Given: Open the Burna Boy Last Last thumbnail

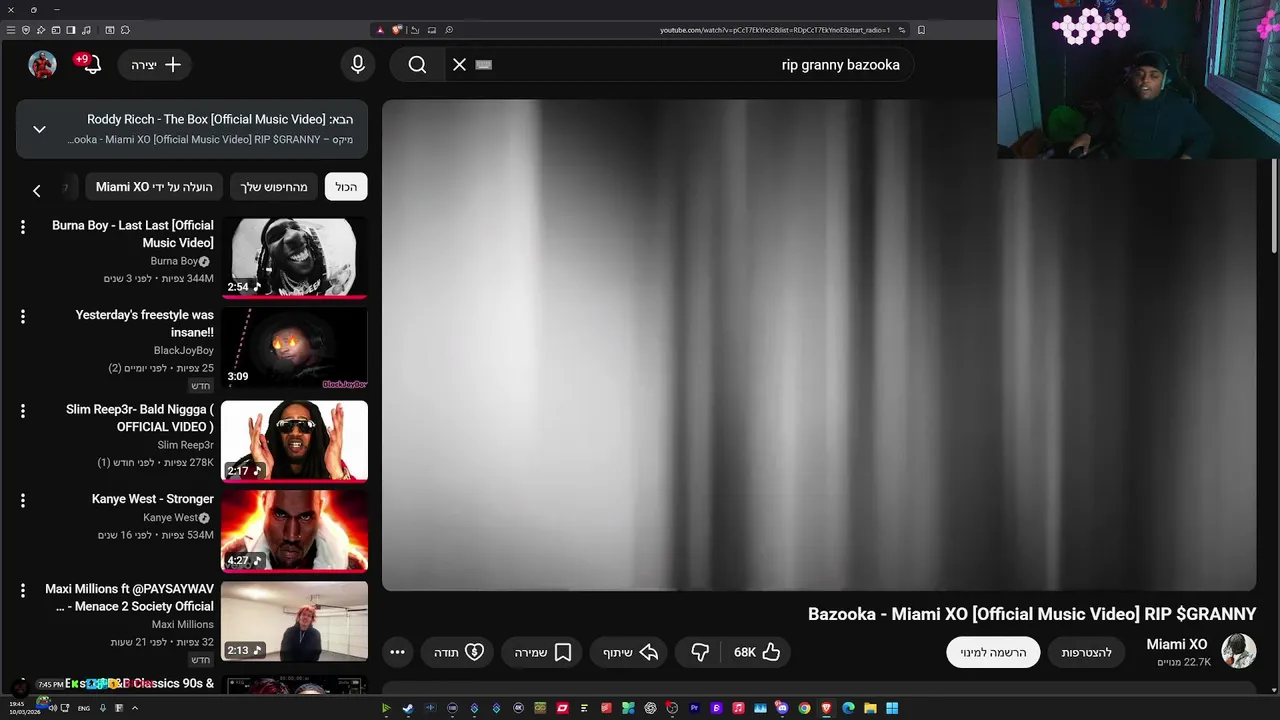Looking at the screenshot, I should click(x=294, y=257).
